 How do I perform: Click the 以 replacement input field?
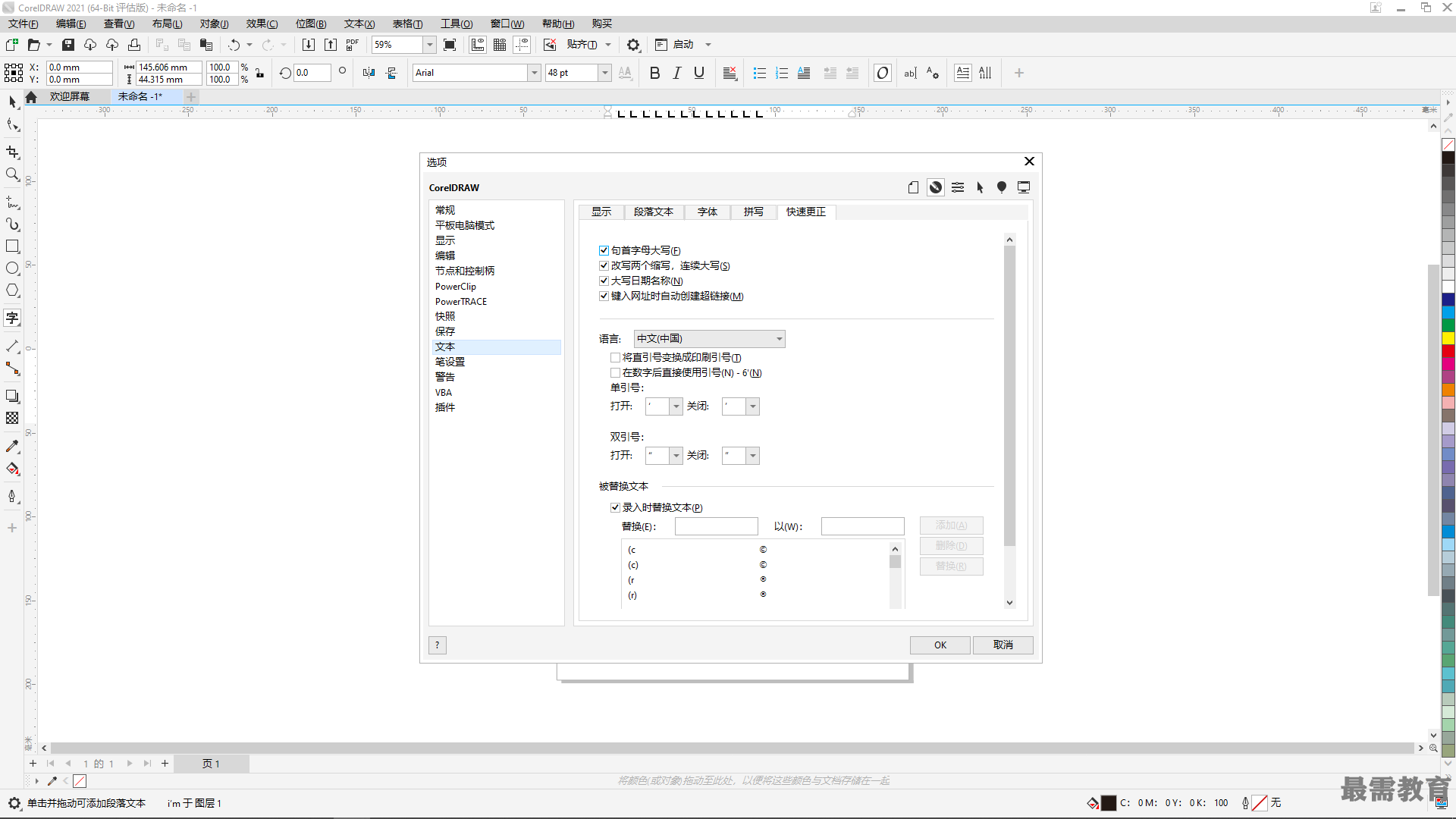(x=862, y=526)
